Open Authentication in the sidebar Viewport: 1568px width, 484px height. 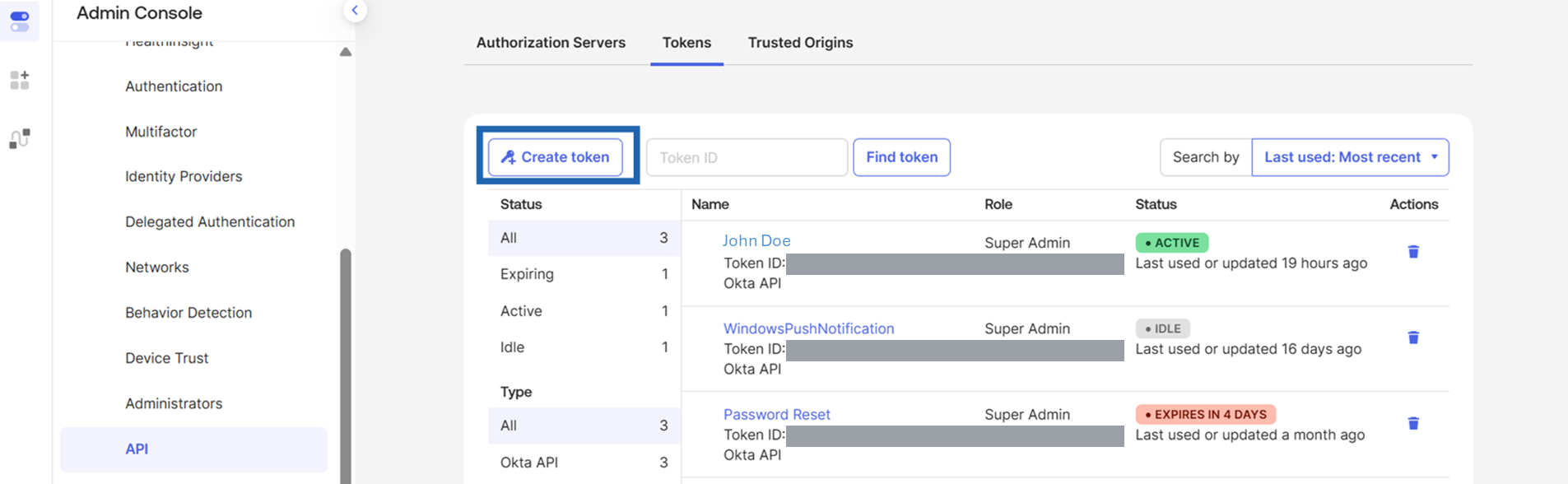(174, 86)
